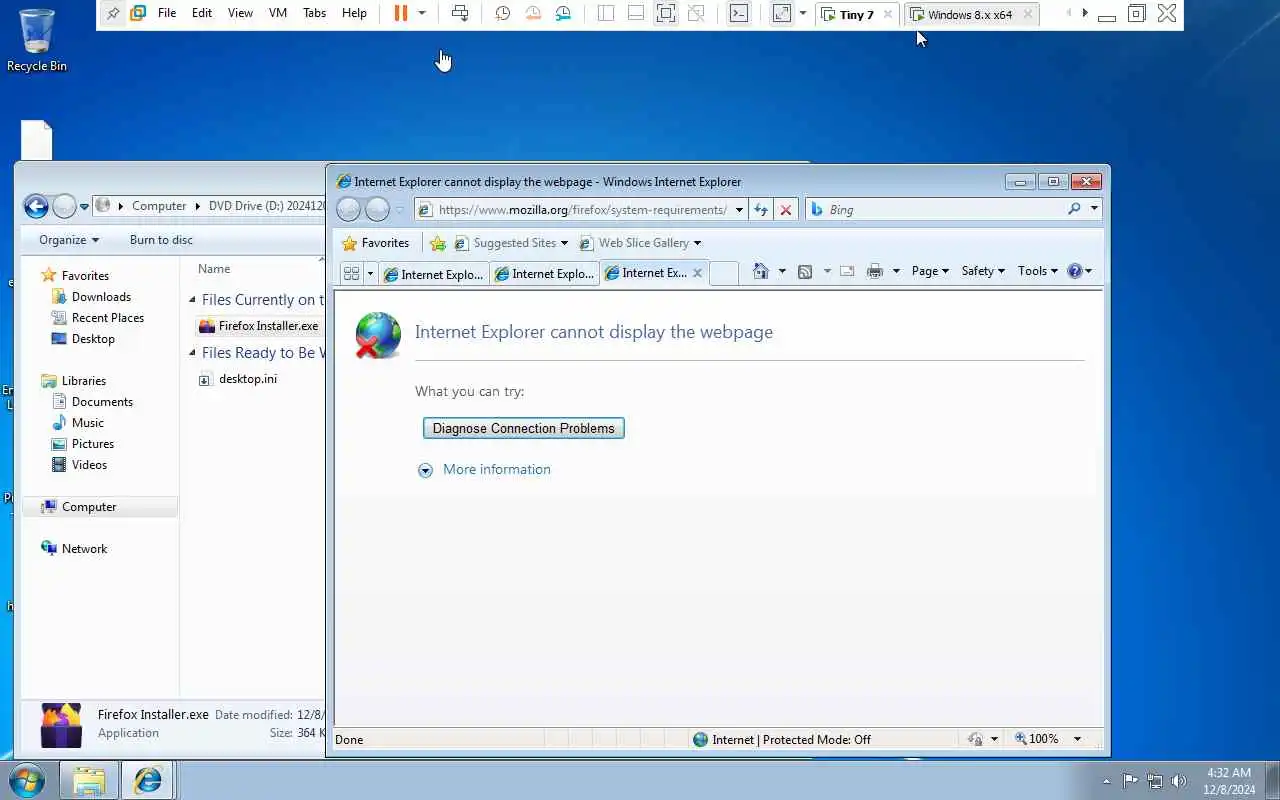The image size is (1280, 800).
Task: Open the Recycle Bin on the desktop
Action: pos(37,40)
